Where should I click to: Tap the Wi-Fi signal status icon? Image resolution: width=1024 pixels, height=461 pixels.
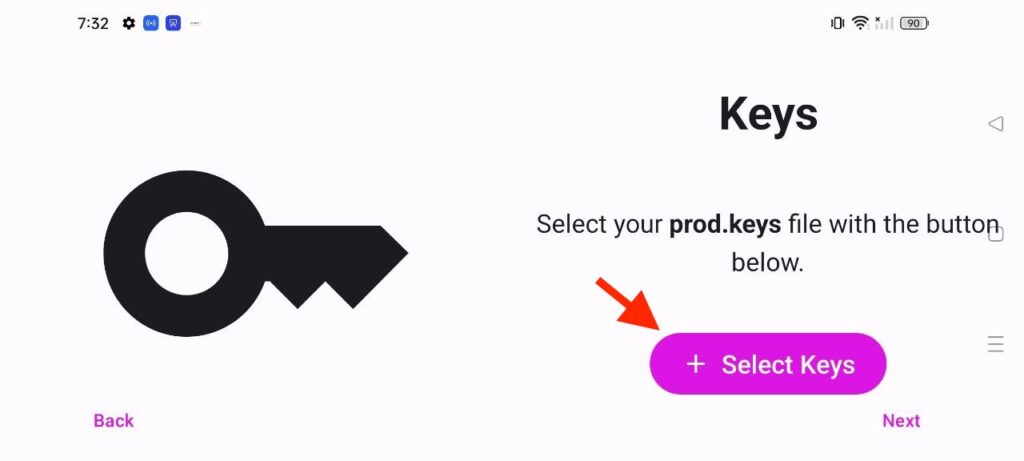coord(861,24)
